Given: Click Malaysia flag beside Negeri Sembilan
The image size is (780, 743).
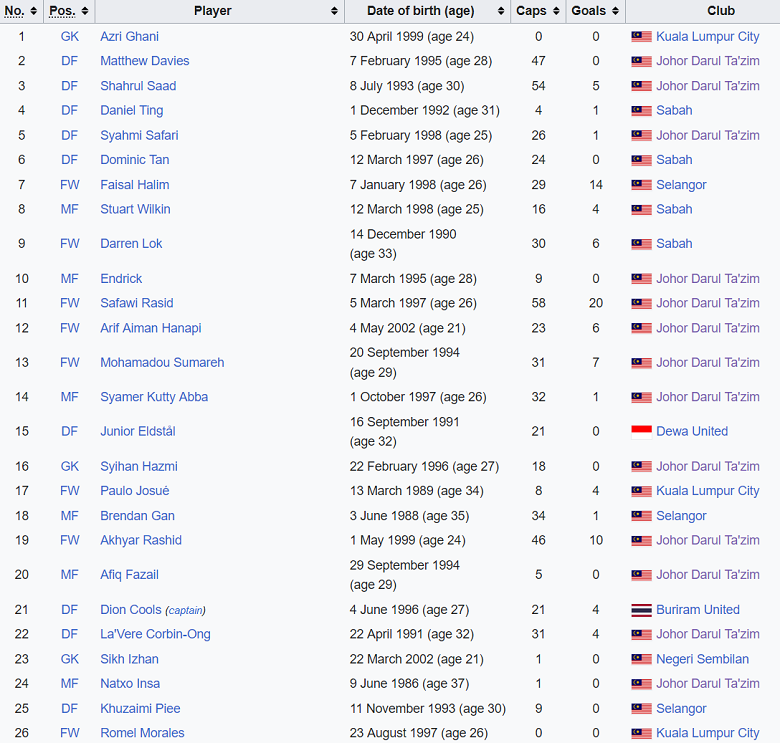Looking at the screenshot, I should tap(641, 659).
